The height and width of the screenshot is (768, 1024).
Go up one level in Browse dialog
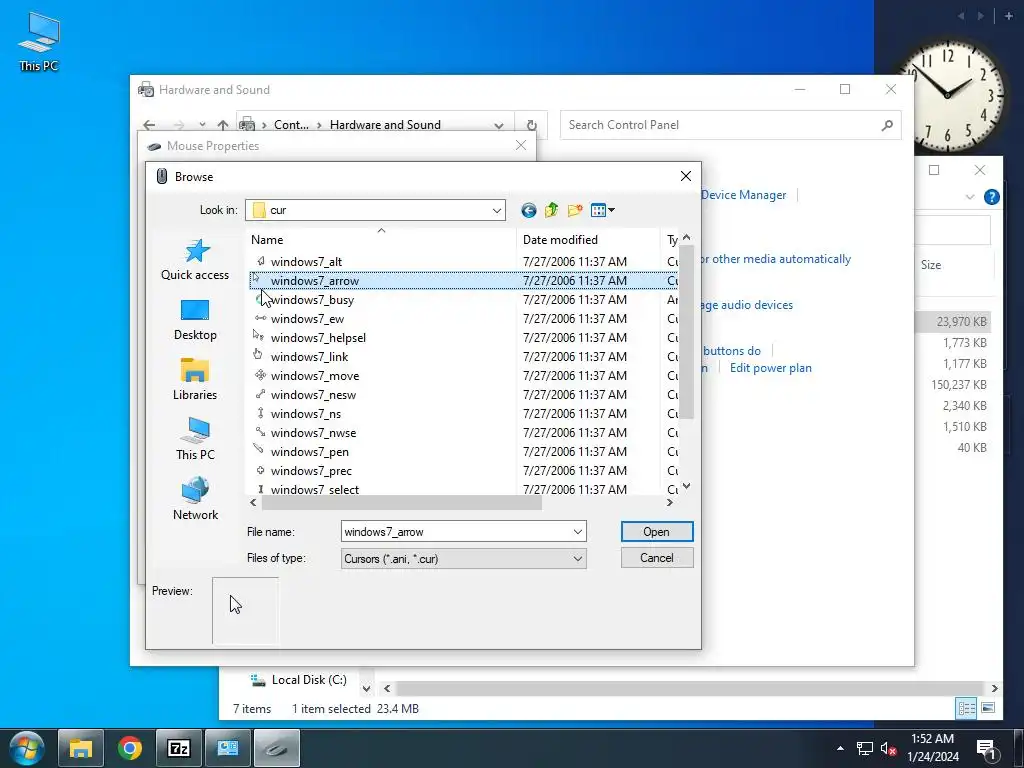552,210
